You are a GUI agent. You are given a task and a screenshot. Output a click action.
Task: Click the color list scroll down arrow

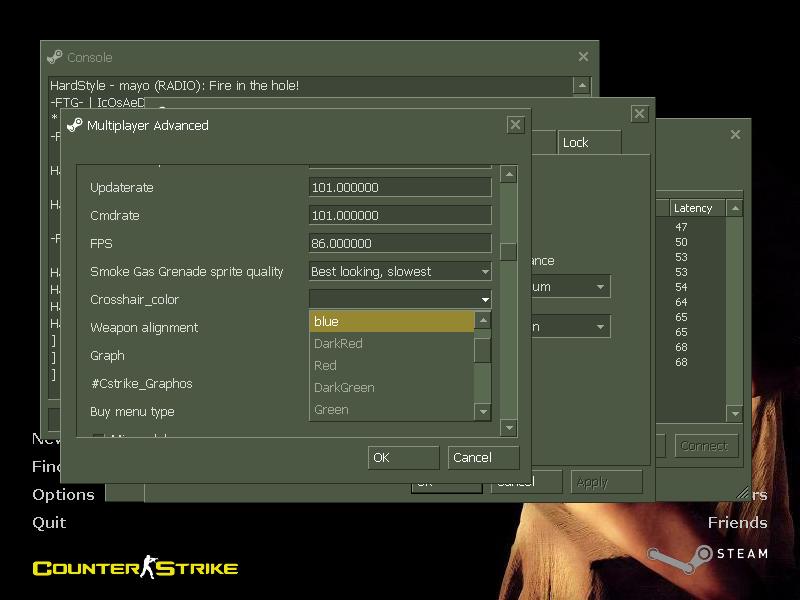tap(483, 411)
